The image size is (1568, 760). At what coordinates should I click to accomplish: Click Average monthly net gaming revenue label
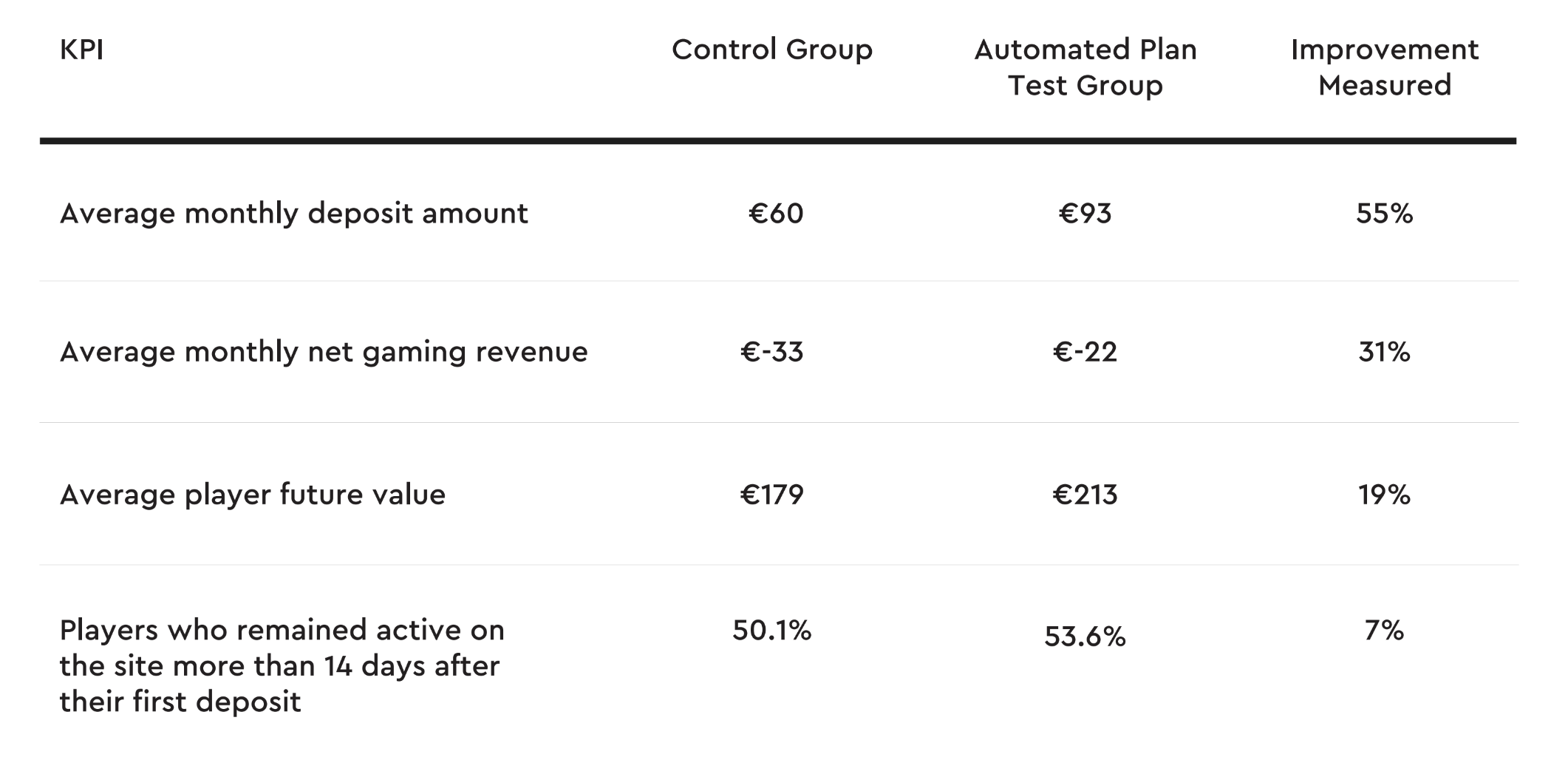324,352
